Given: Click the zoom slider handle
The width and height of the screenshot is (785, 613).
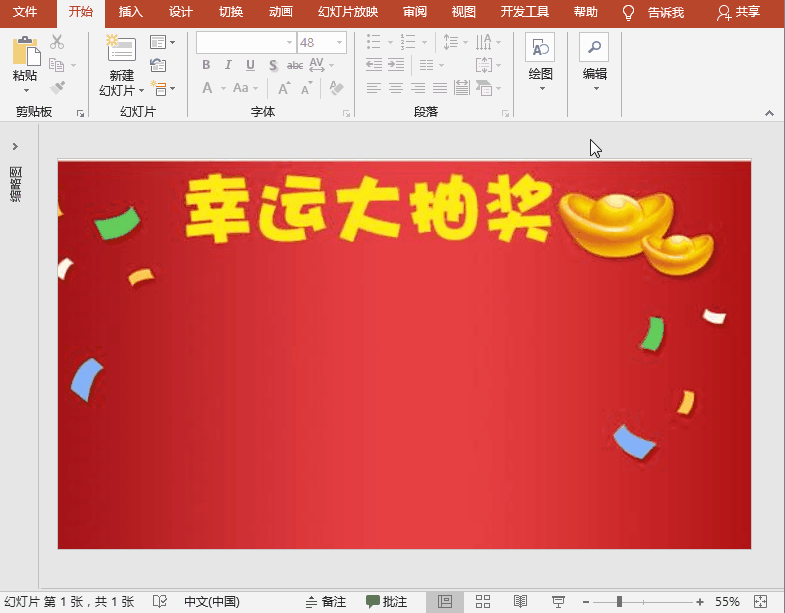Looking at the screenshot, I should click(x=619, y=601).
